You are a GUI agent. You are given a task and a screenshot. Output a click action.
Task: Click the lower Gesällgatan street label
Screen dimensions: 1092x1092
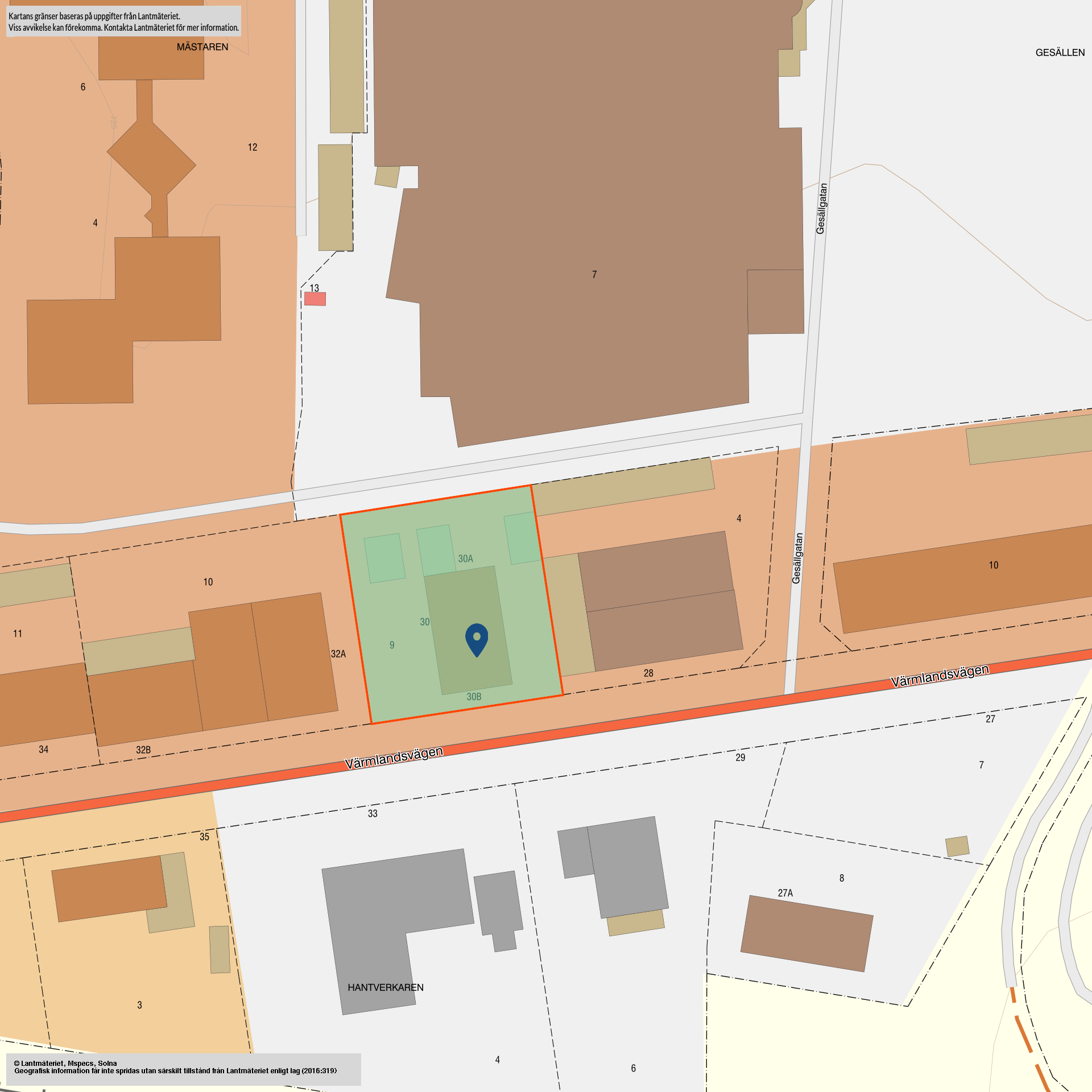(797, 558)
